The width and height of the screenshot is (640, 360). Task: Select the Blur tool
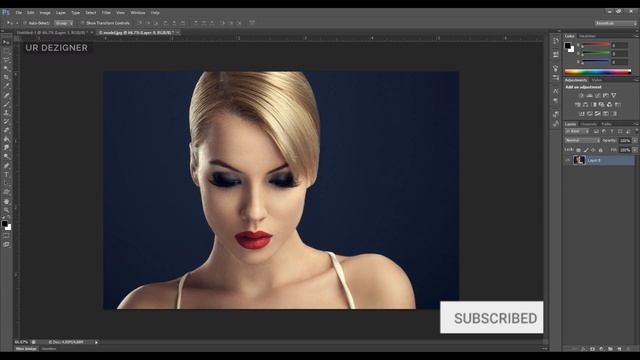6,148
